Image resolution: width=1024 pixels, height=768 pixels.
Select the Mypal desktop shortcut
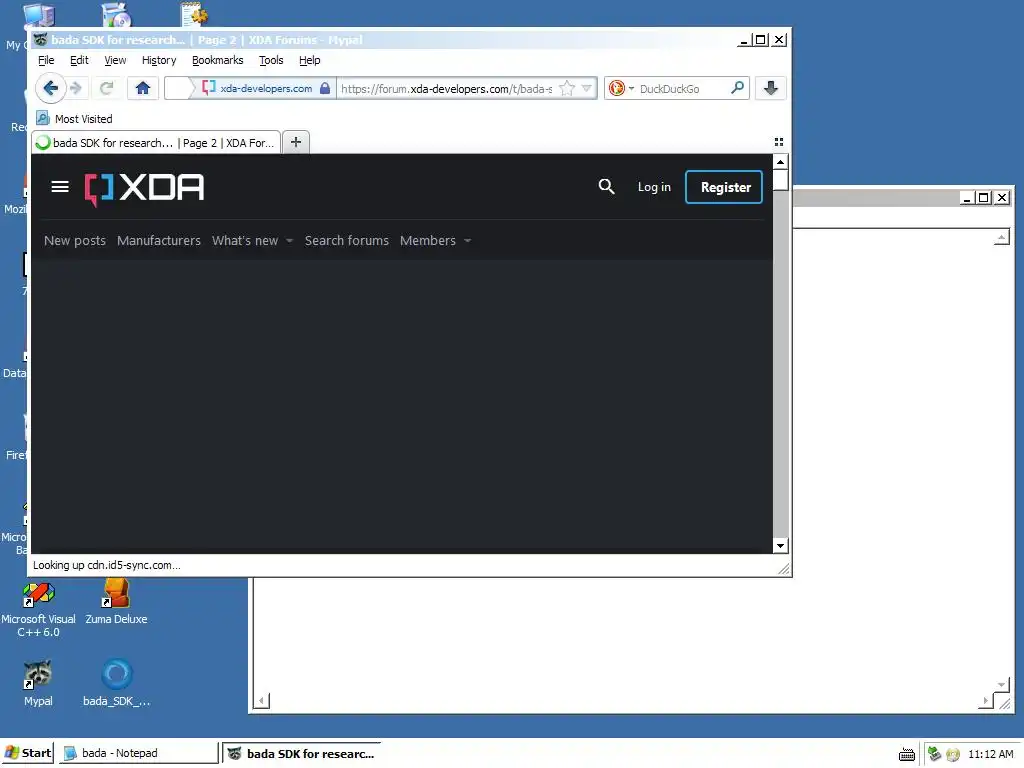click(38, 684)
